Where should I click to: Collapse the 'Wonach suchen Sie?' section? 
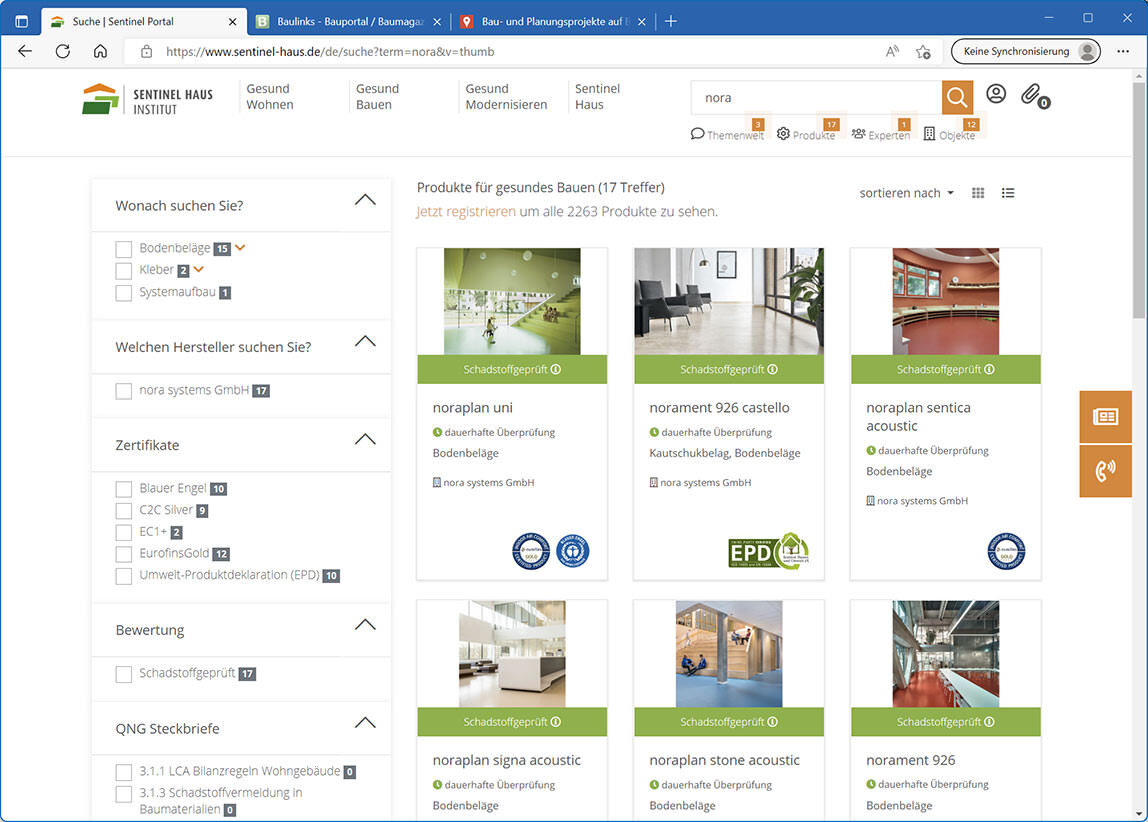coord(365,200)
